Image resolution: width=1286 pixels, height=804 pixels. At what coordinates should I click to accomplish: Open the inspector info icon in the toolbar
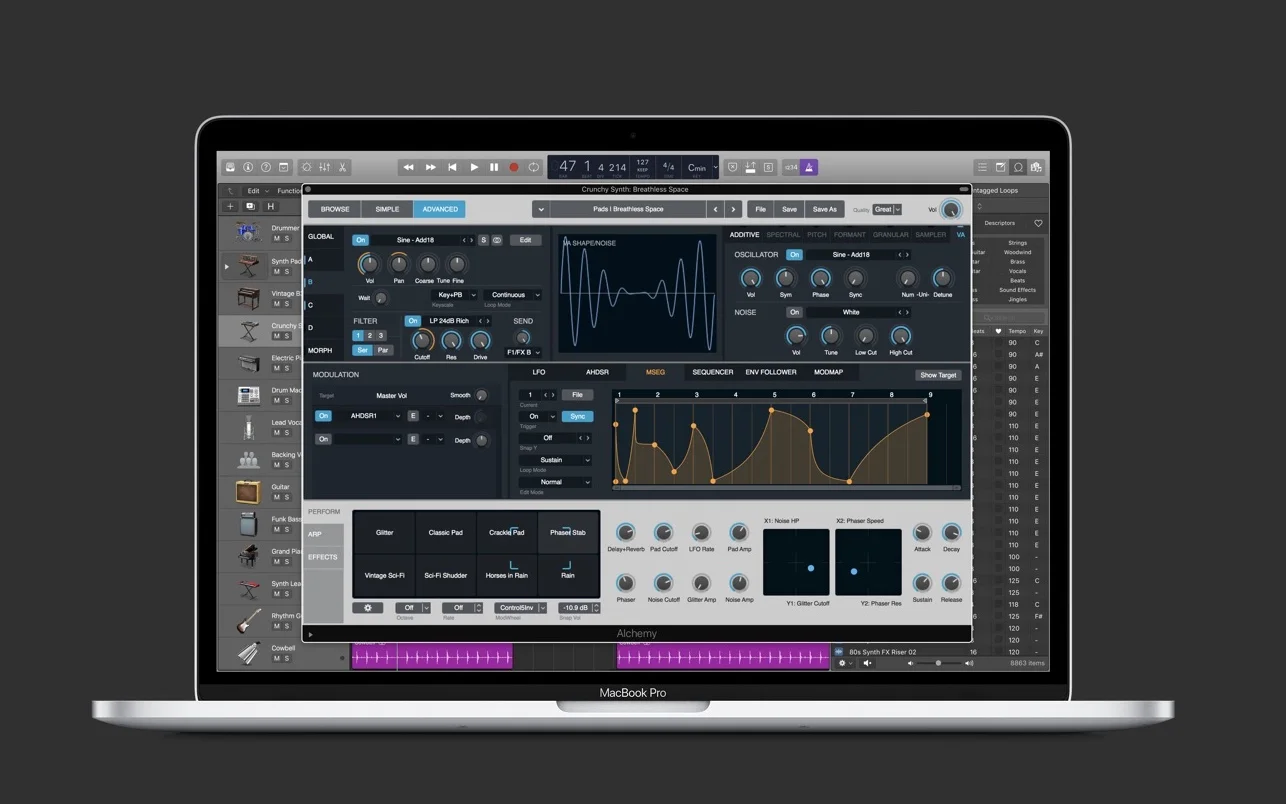tap(248, 167)
